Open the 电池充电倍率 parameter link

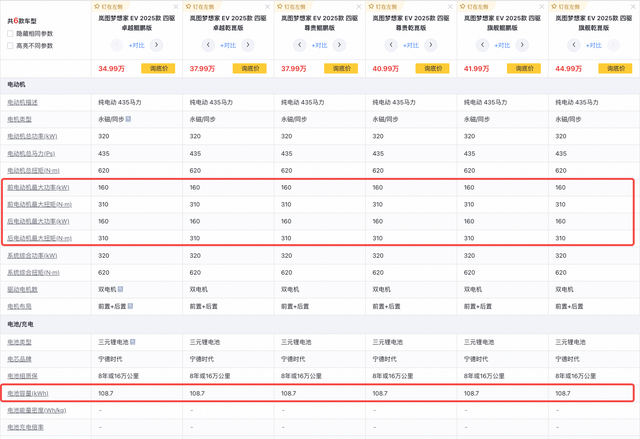coord(25,428)
